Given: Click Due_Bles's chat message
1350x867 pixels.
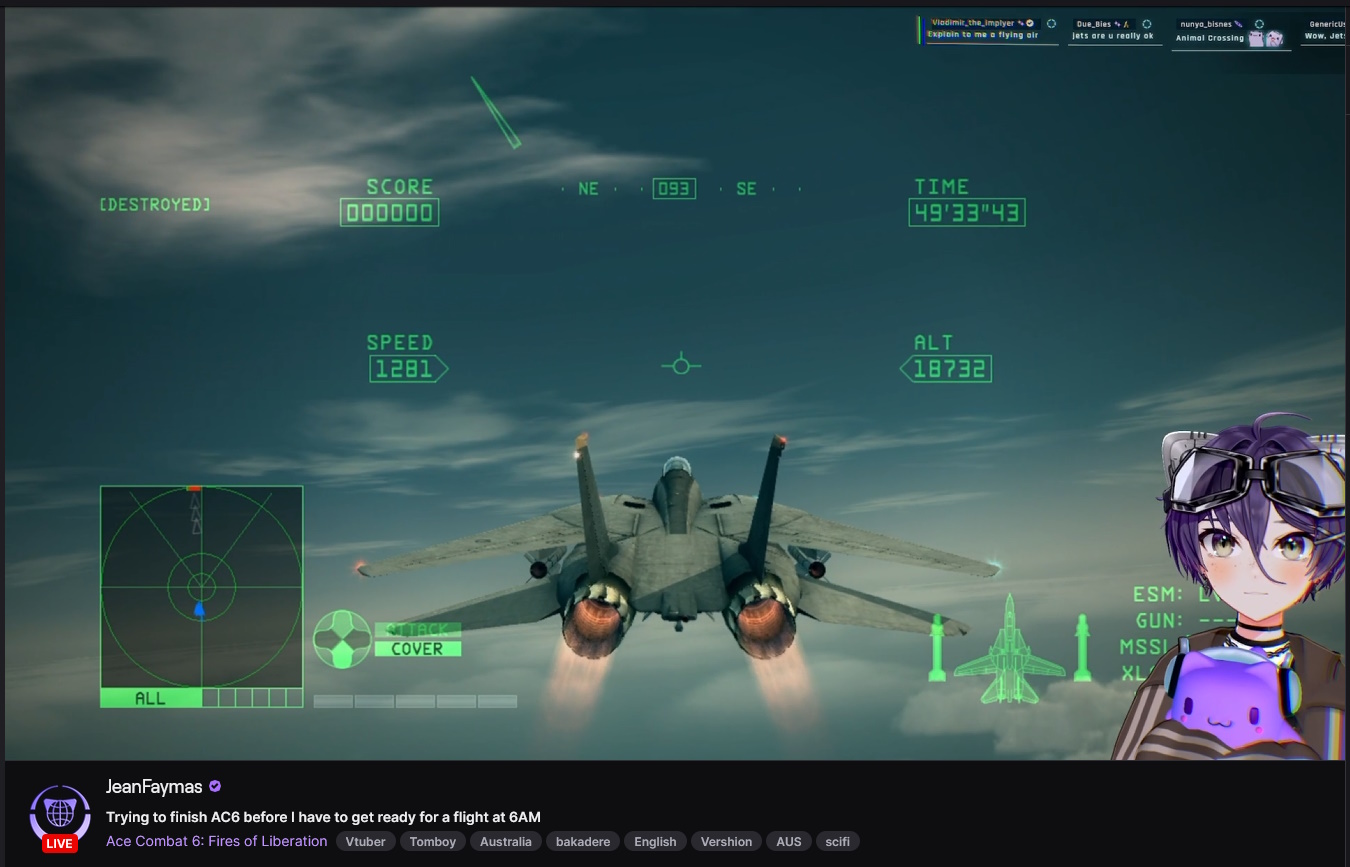Looking at the screenshot, I should 1113,36.
